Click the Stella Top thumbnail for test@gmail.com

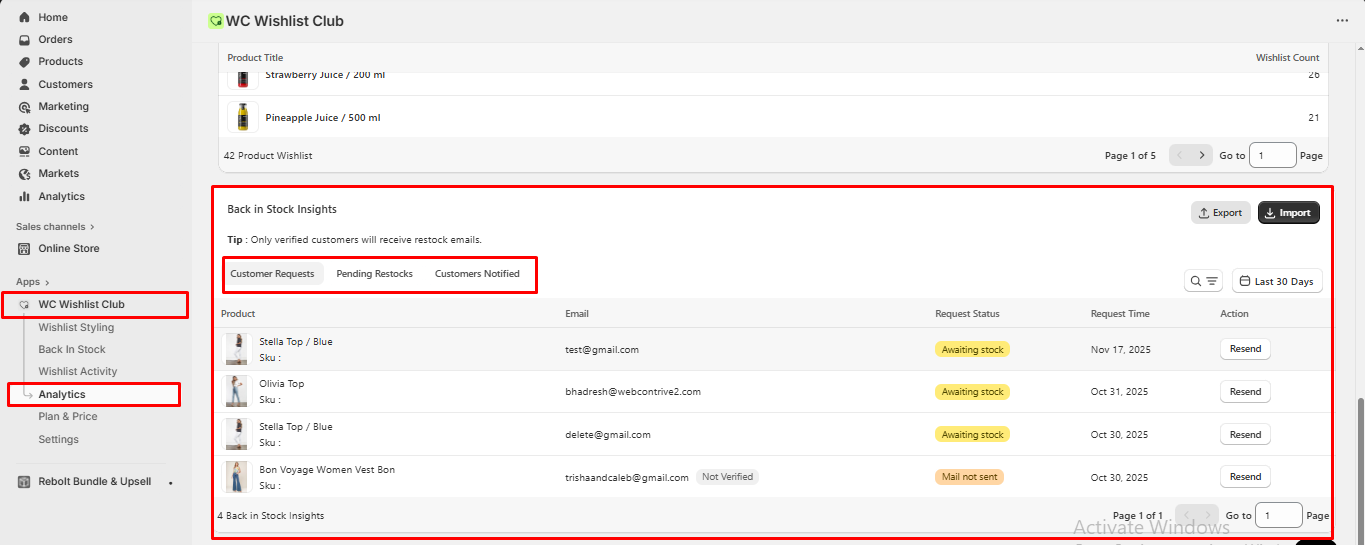click(x=237, y=349)
